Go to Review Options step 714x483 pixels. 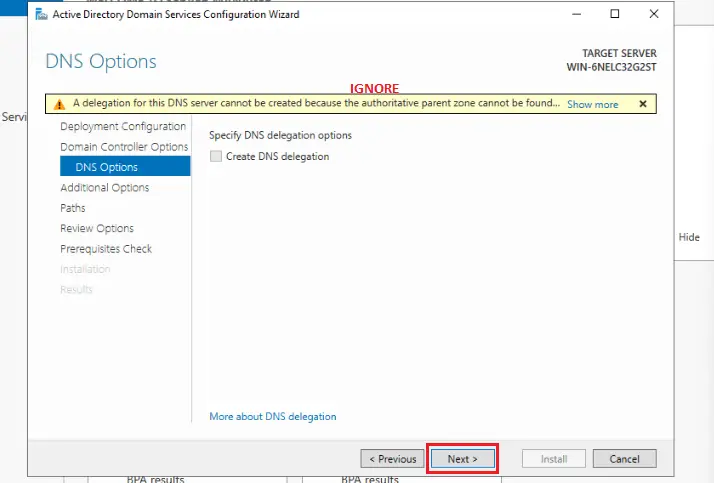(97, 228)
